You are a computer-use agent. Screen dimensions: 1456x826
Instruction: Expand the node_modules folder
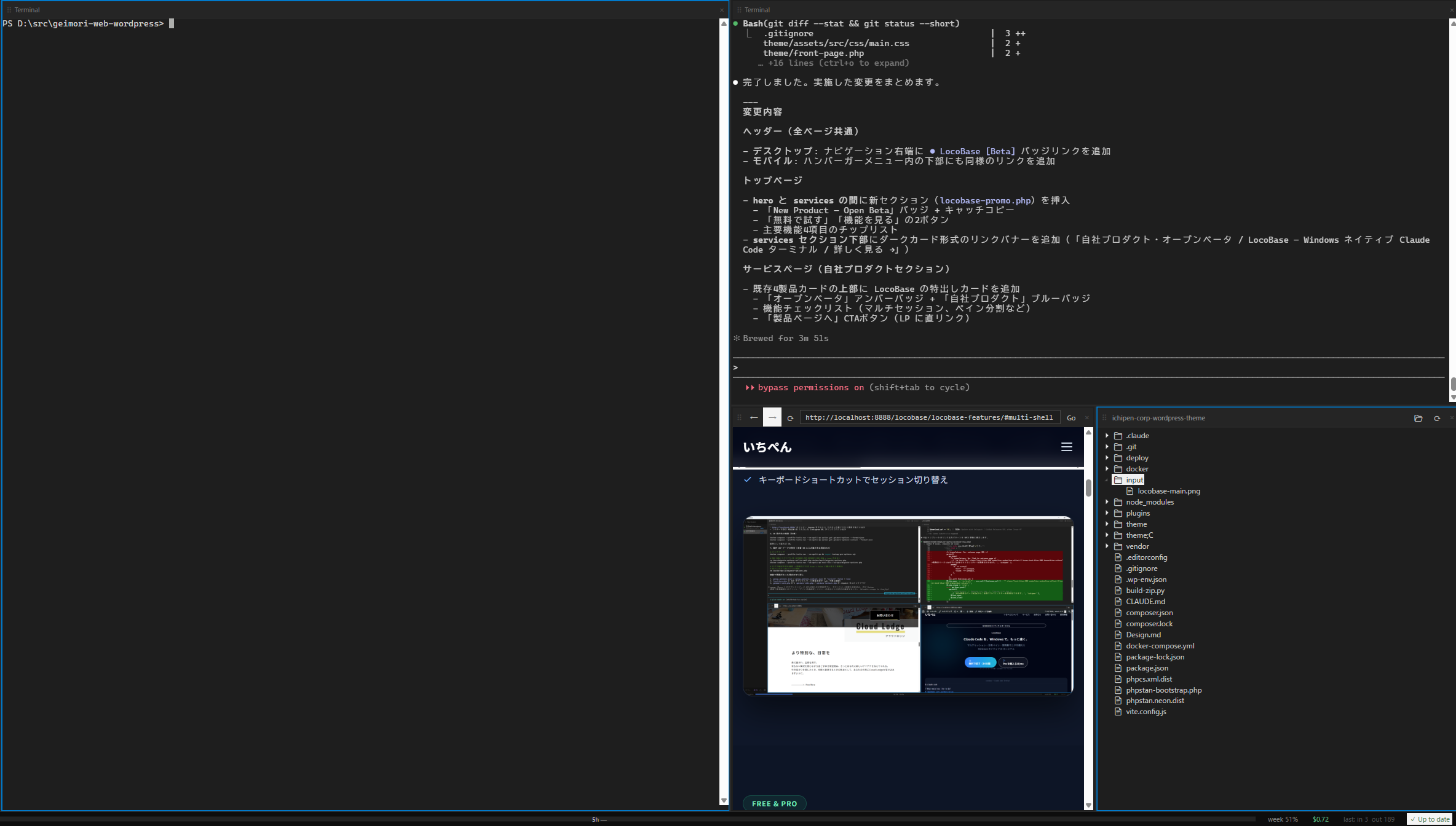pyautogui.click(x=1107, y=502)
